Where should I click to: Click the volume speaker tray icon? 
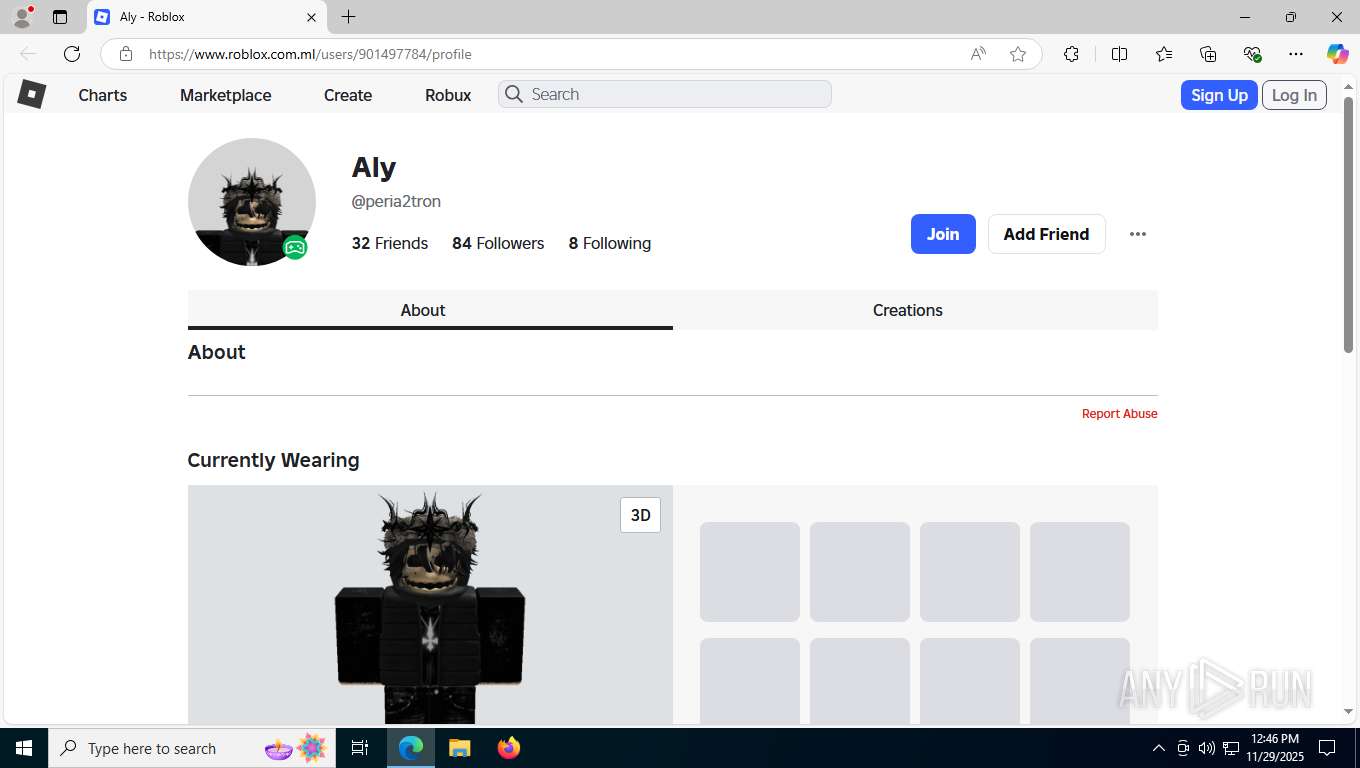tap(1206, 748)
